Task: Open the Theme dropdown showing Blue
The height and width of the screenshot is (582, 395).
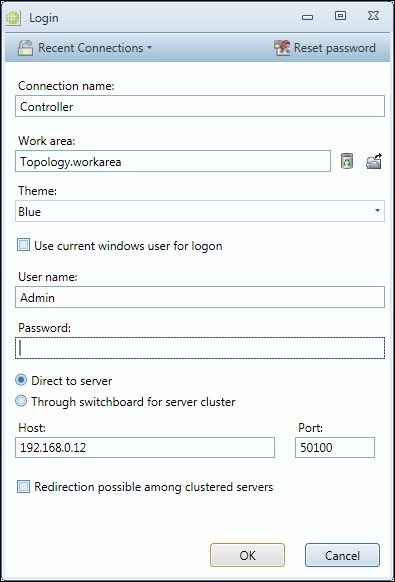Action: (x=200, y=211)
